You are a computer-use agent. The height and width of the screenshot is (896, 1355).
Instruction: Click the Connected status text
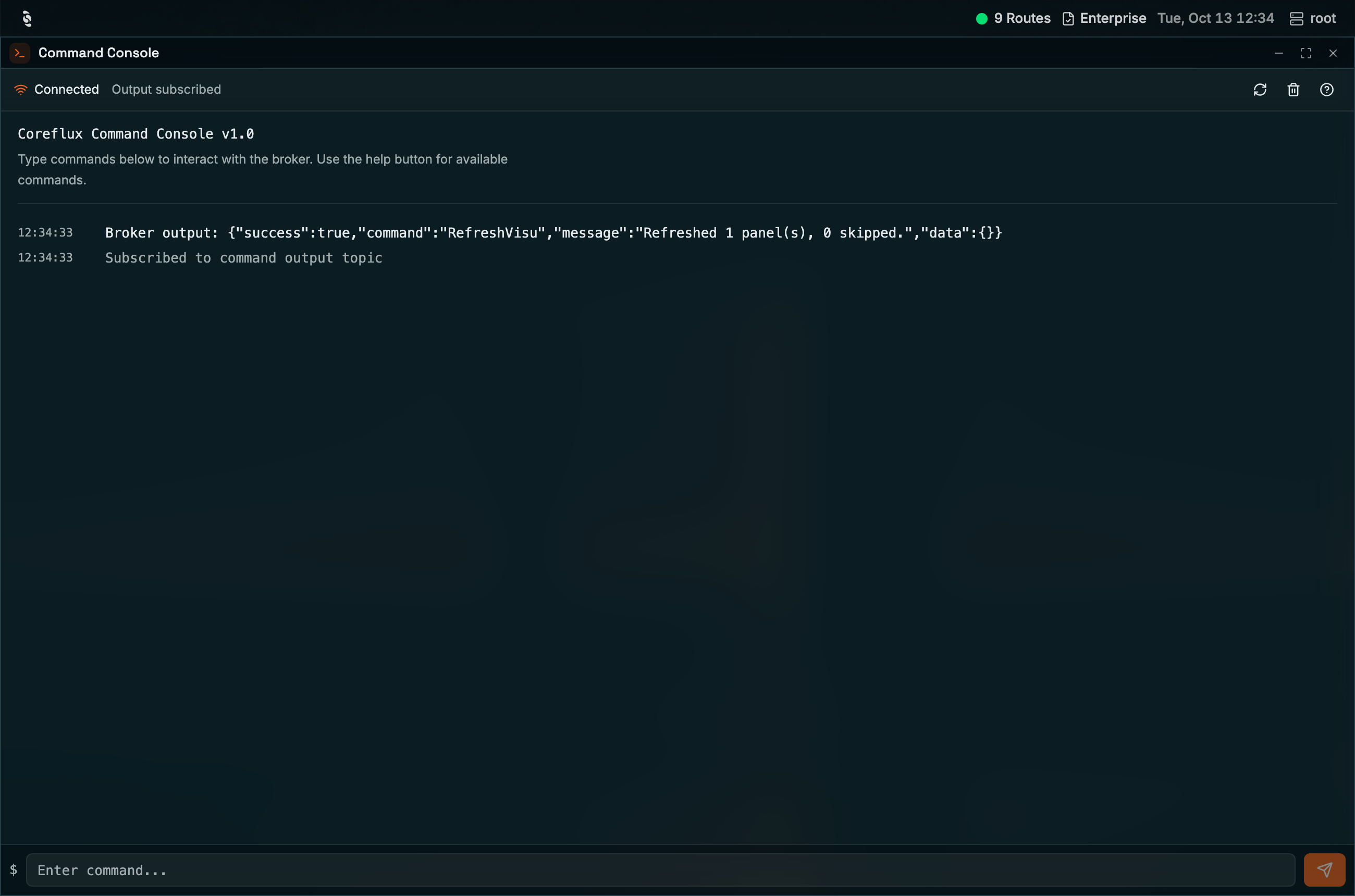point(66,90)
